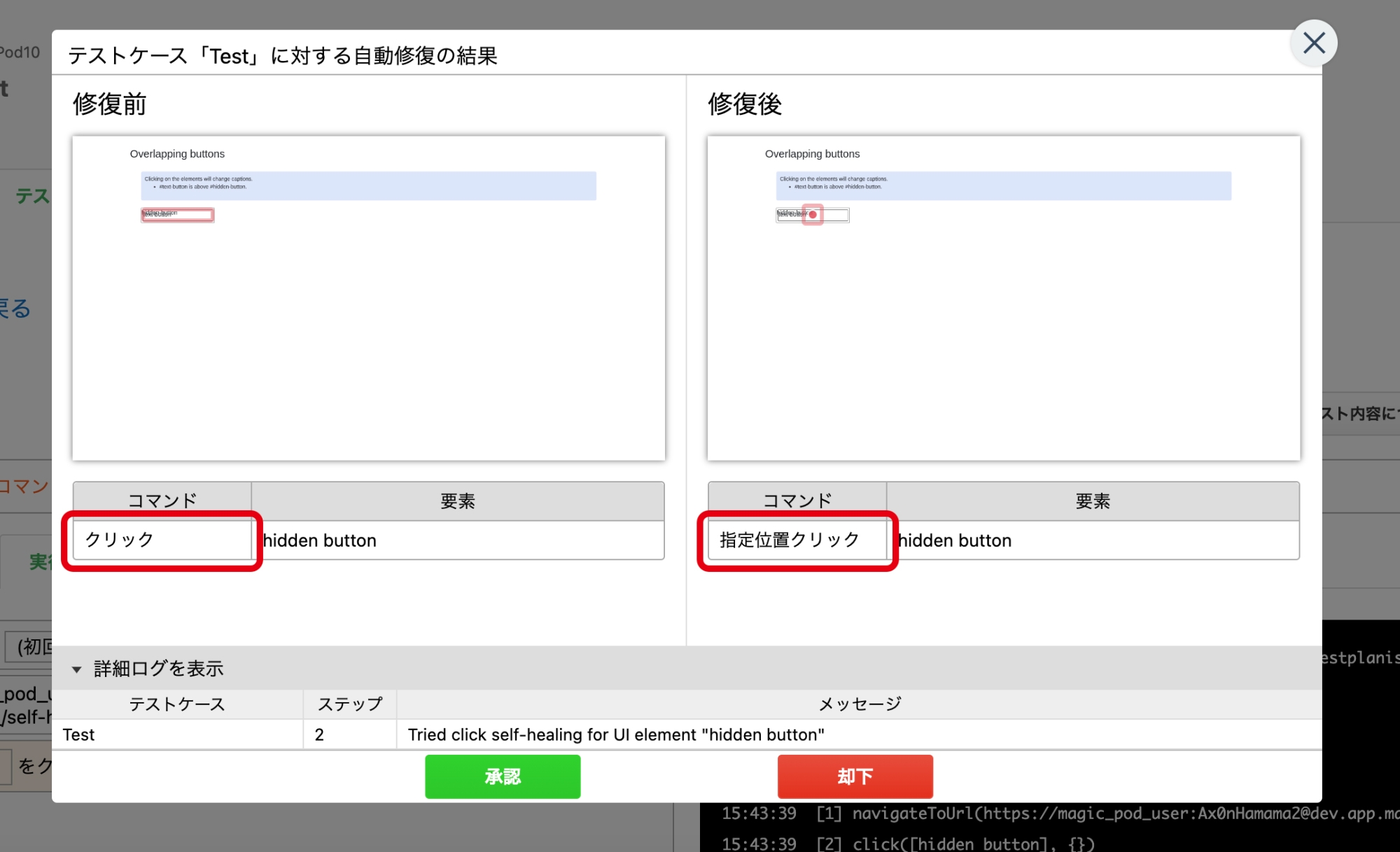Click the self-healing message log entry
The width and height of the screenshot is (1400, 852).
coord(616,734)
